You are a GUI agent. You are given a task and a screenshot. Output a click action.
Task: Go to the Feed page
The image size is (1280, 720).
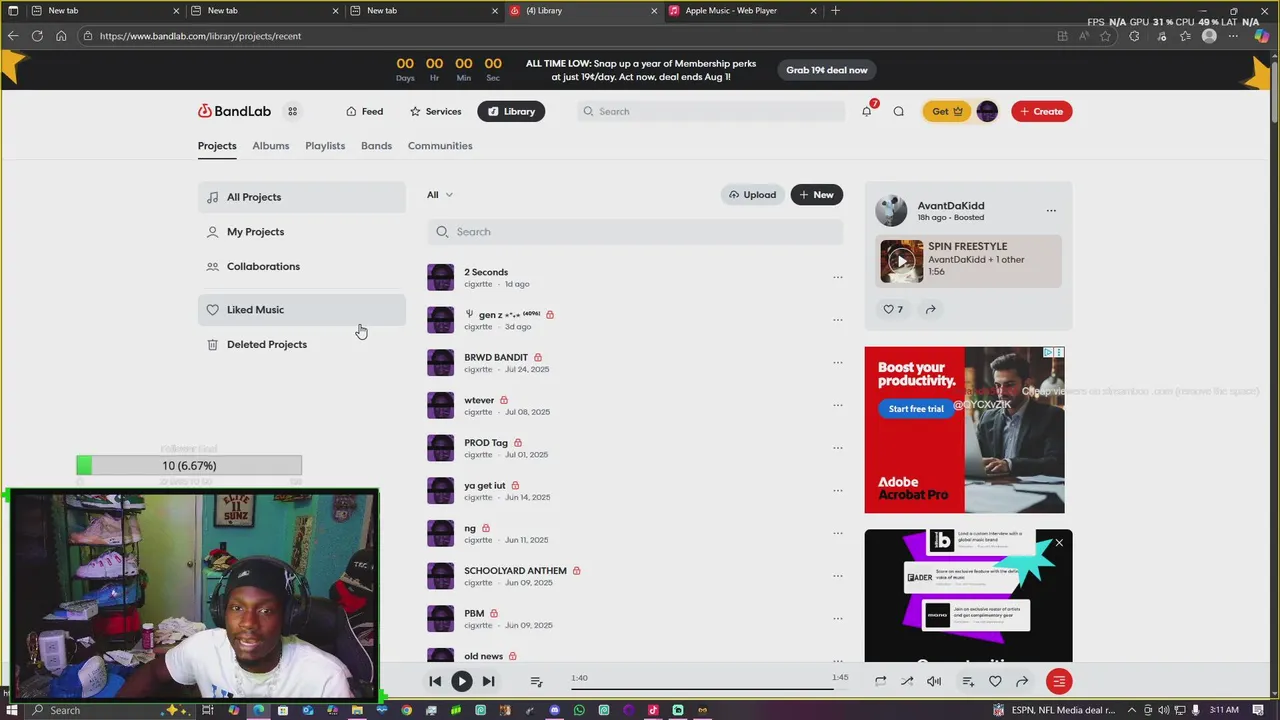pyautogui.click(x=364, y=111)
